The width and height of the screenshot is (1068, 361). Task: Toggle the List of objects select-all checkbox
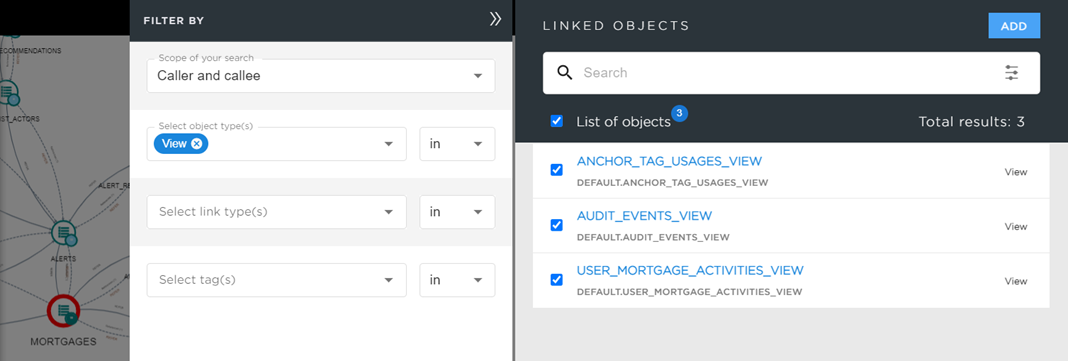click(x=556, y=121)
